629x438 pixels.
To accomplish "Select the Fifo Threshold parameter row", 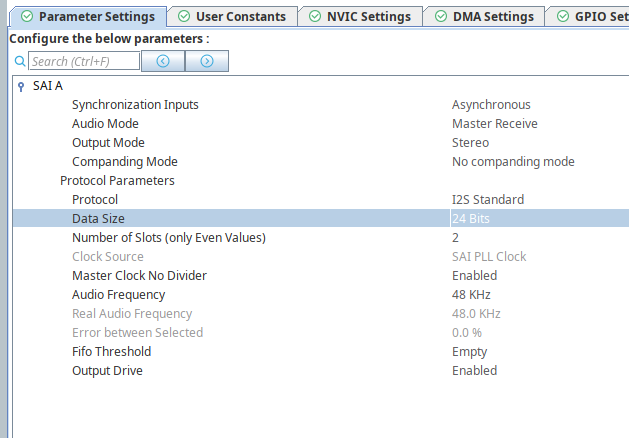I will (x=111, y=351).
